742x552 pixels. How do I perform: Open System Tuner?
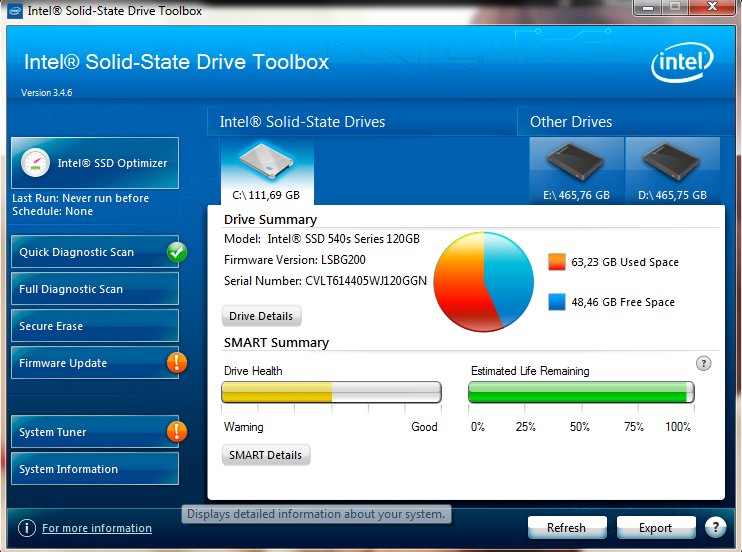pos(95,432)
